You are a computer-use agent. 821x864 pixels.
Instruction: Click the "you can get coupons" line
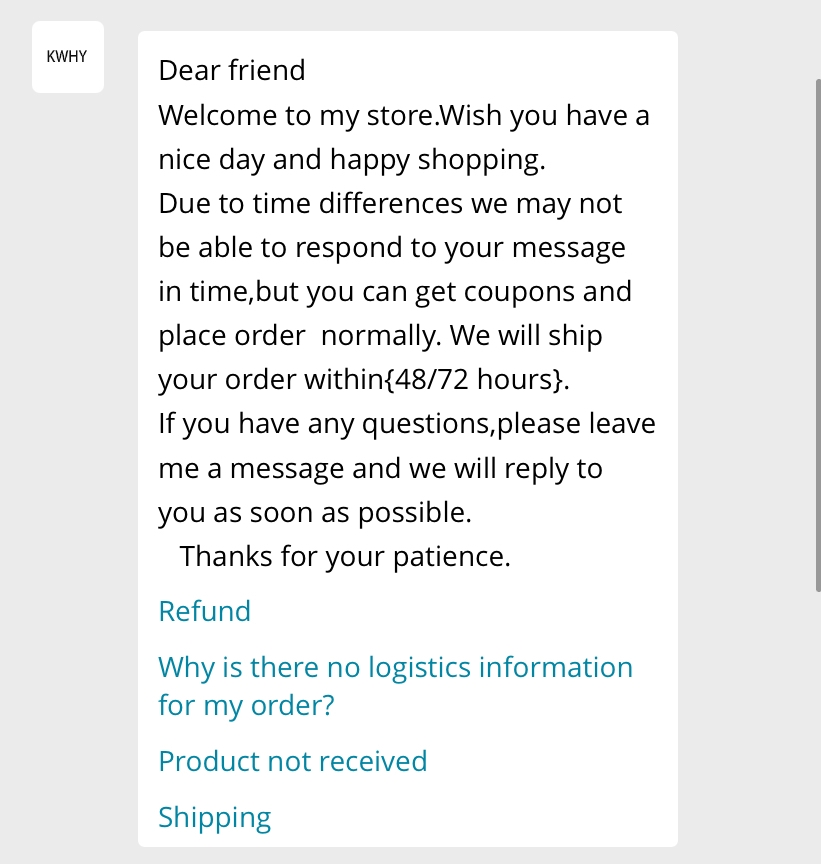tap(395, 291)
